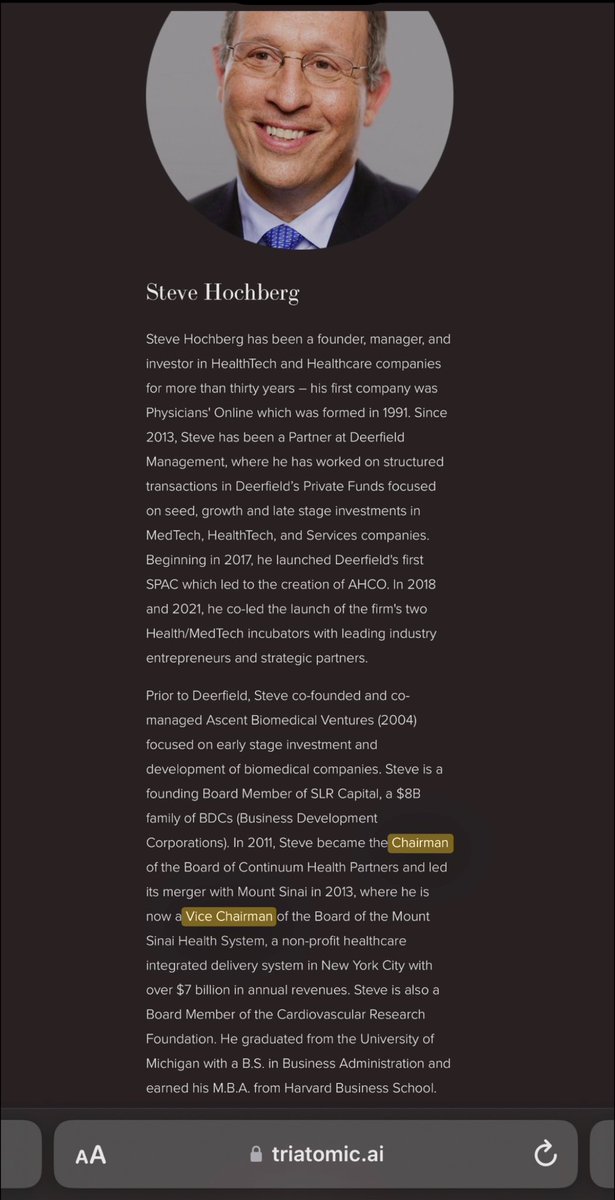
Task: Switch to the adjacent tab on the right edge
Action: (602, 1154)
